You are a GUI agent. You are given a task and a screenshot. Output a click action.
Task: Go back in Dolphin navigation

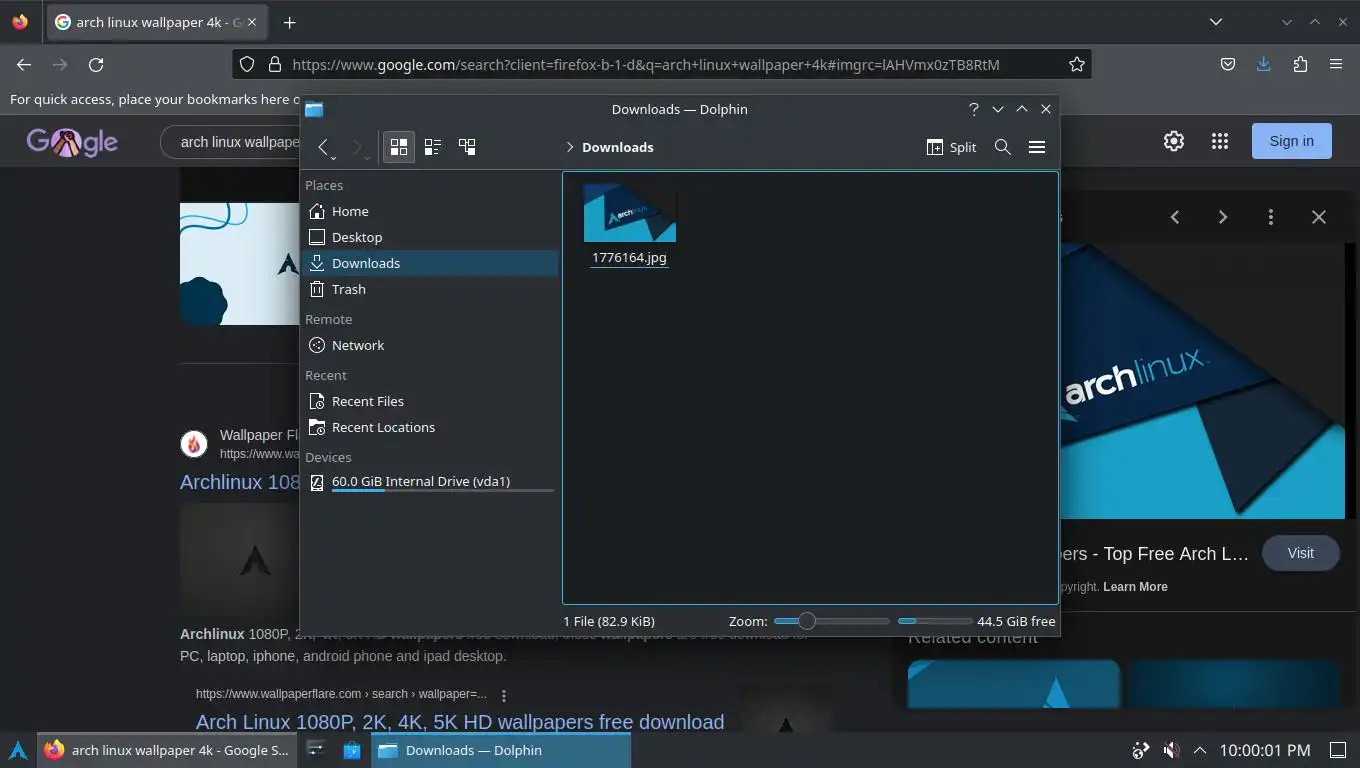[x=323, y=147]
